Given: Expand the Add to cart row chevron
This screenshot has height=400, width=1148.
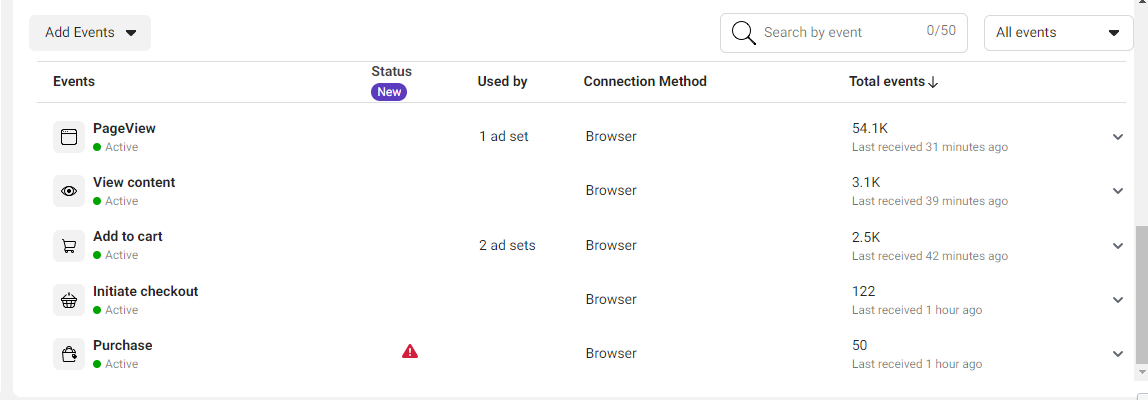Looking at the screenshot, I should coord(1117,245).
